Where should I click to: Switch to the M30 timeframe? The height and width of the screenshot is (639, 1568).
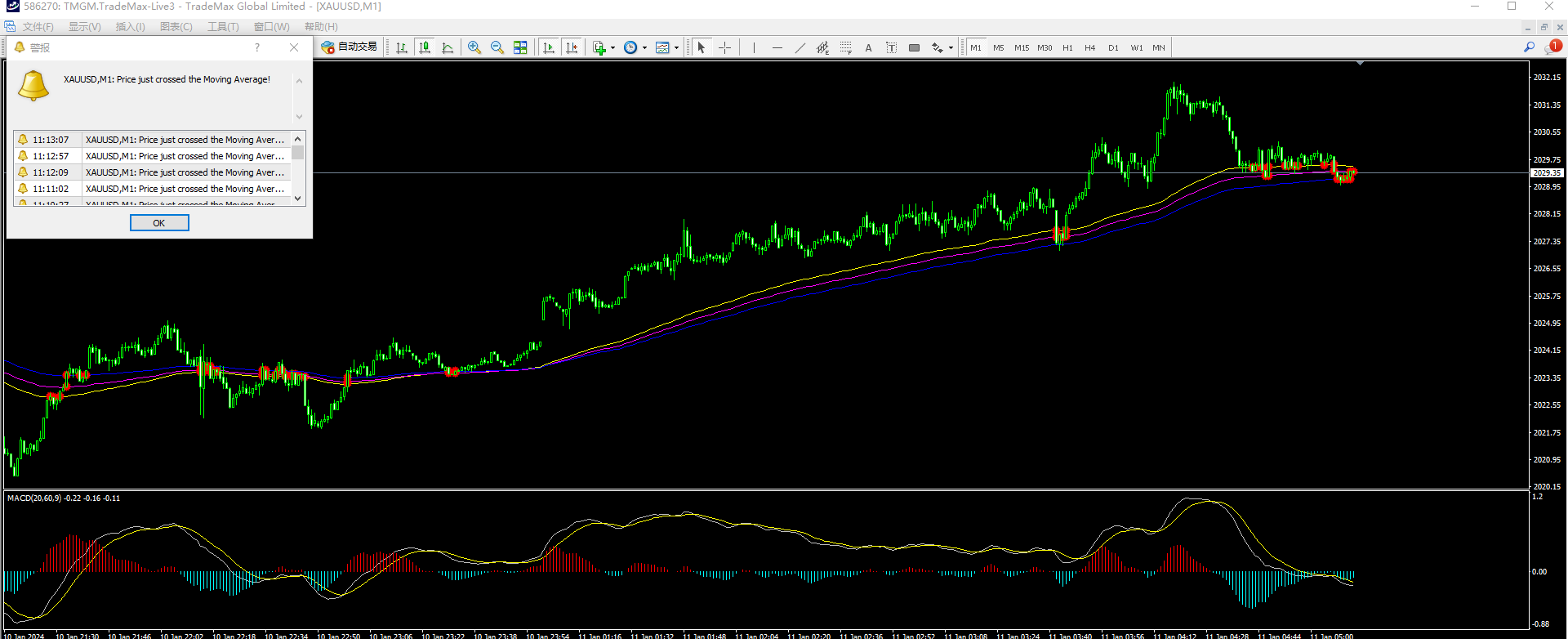[x=1045, y=47]
